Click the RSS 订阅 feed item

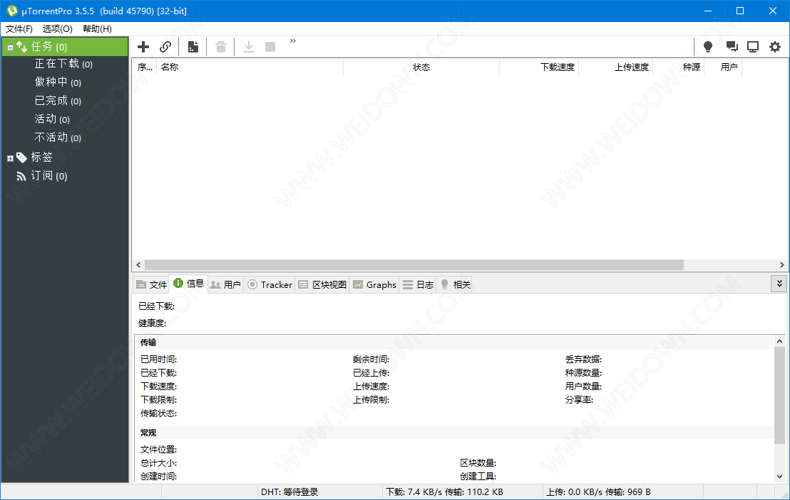point(48,176)
